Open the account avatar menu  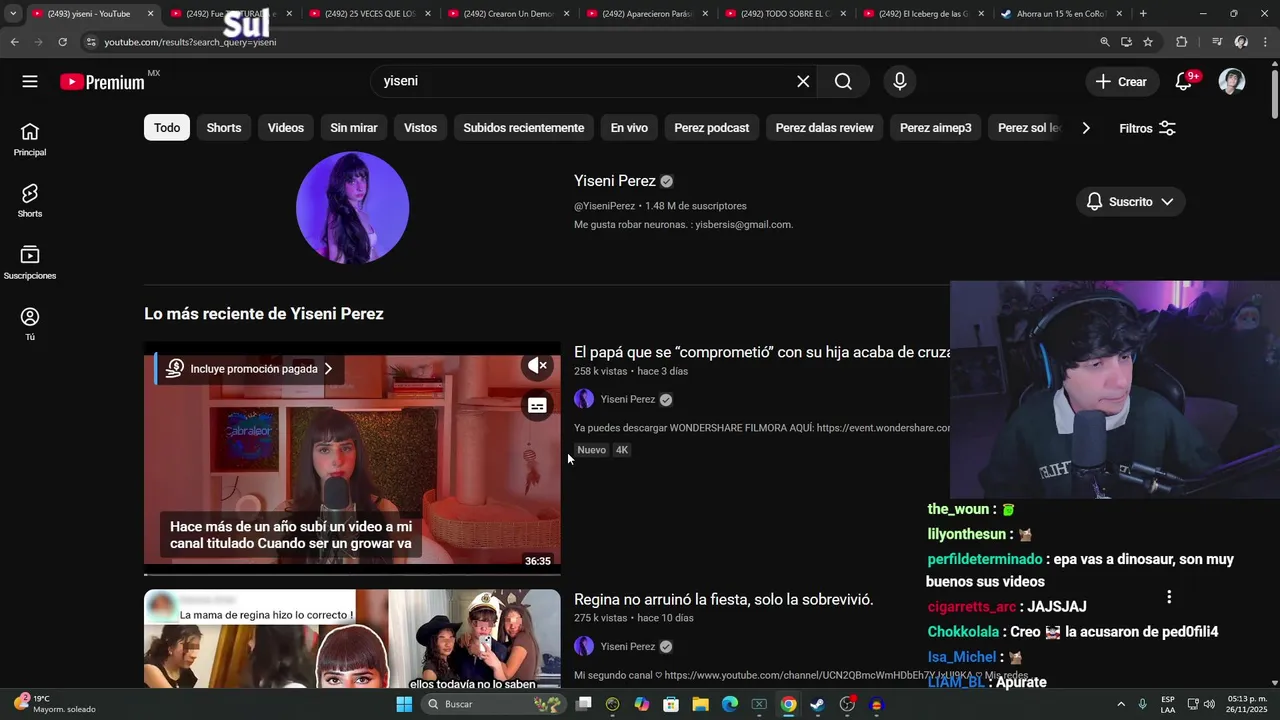click(1232, 82)
